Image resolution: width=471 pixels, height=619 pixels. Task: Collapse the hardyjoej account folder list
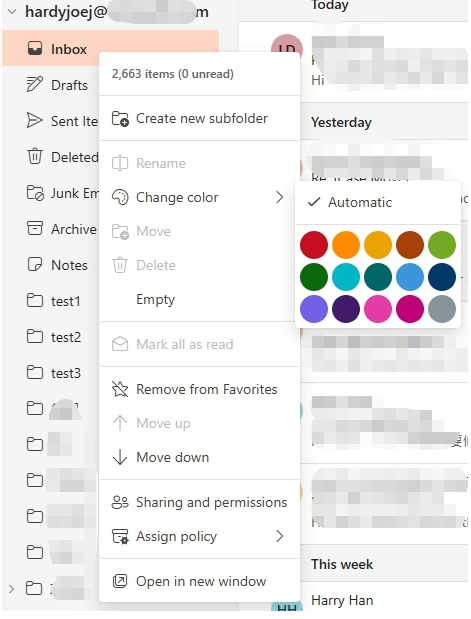click(12, 11)
